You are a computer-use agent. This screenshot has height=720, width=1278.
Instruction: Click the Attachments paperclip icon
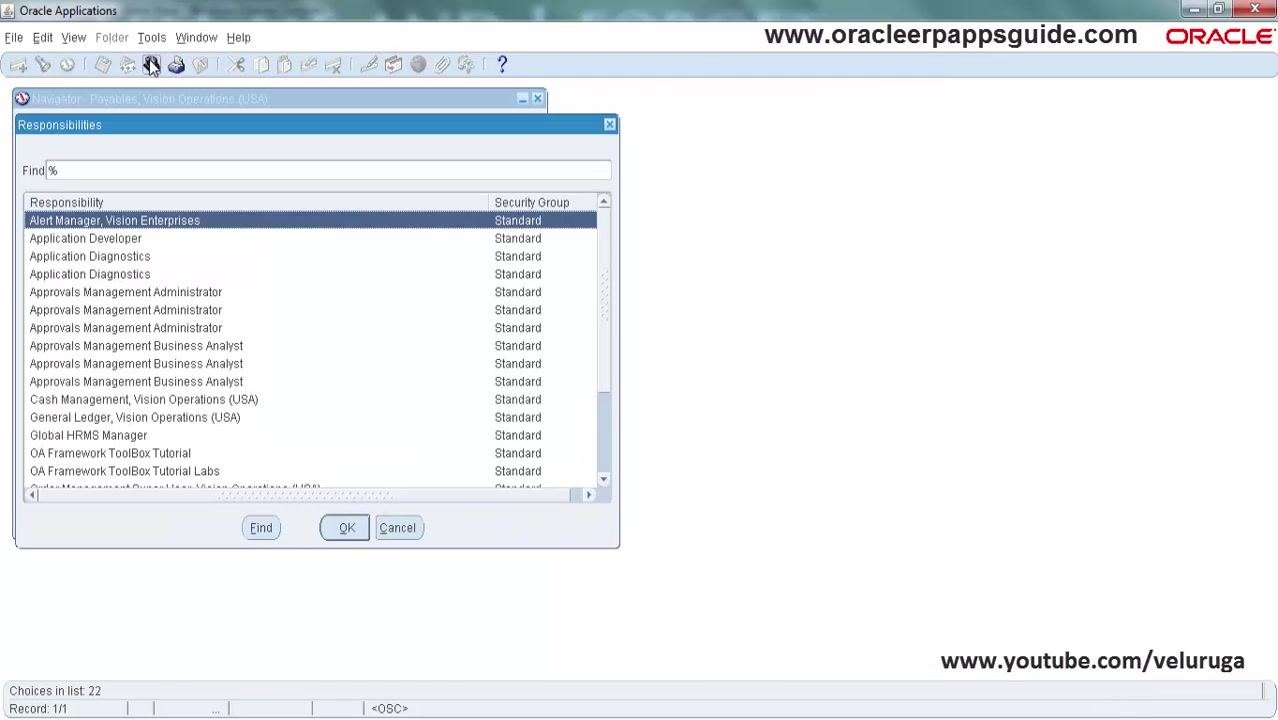click(x=442, y=65)
